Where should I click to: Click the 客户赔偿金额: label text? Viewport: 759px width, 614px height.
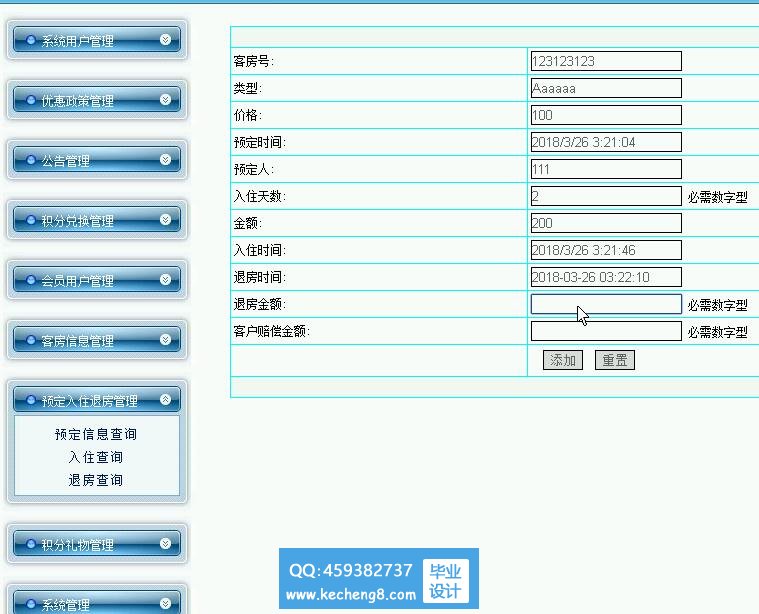point(272,331)
